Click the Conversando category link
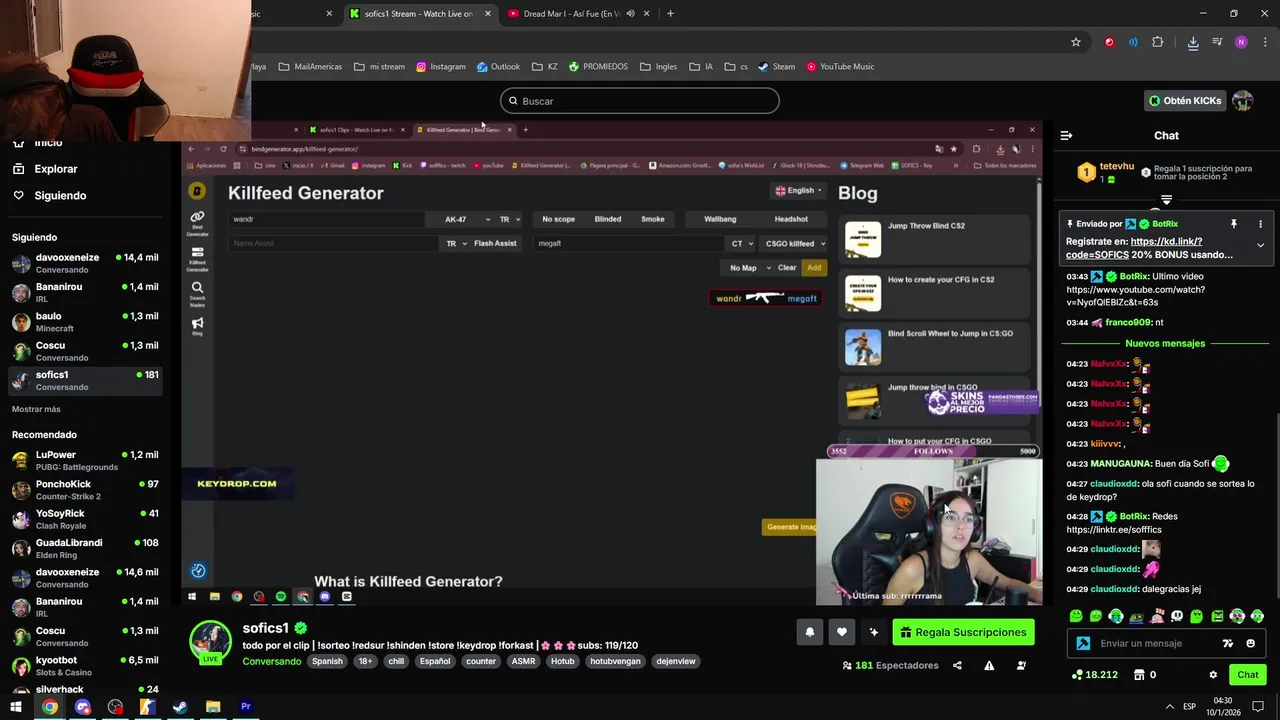1280x720 pixels. 272,661
